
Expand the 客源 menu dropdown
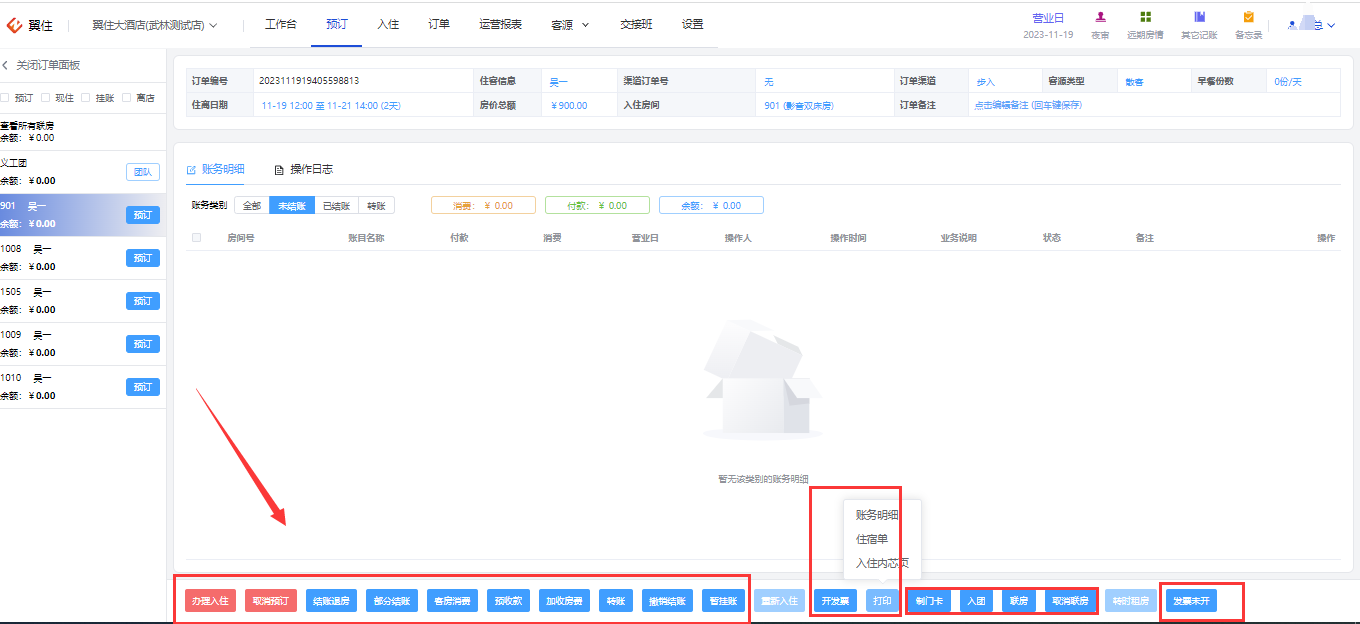pyautogui.click(x=585, y=25)
